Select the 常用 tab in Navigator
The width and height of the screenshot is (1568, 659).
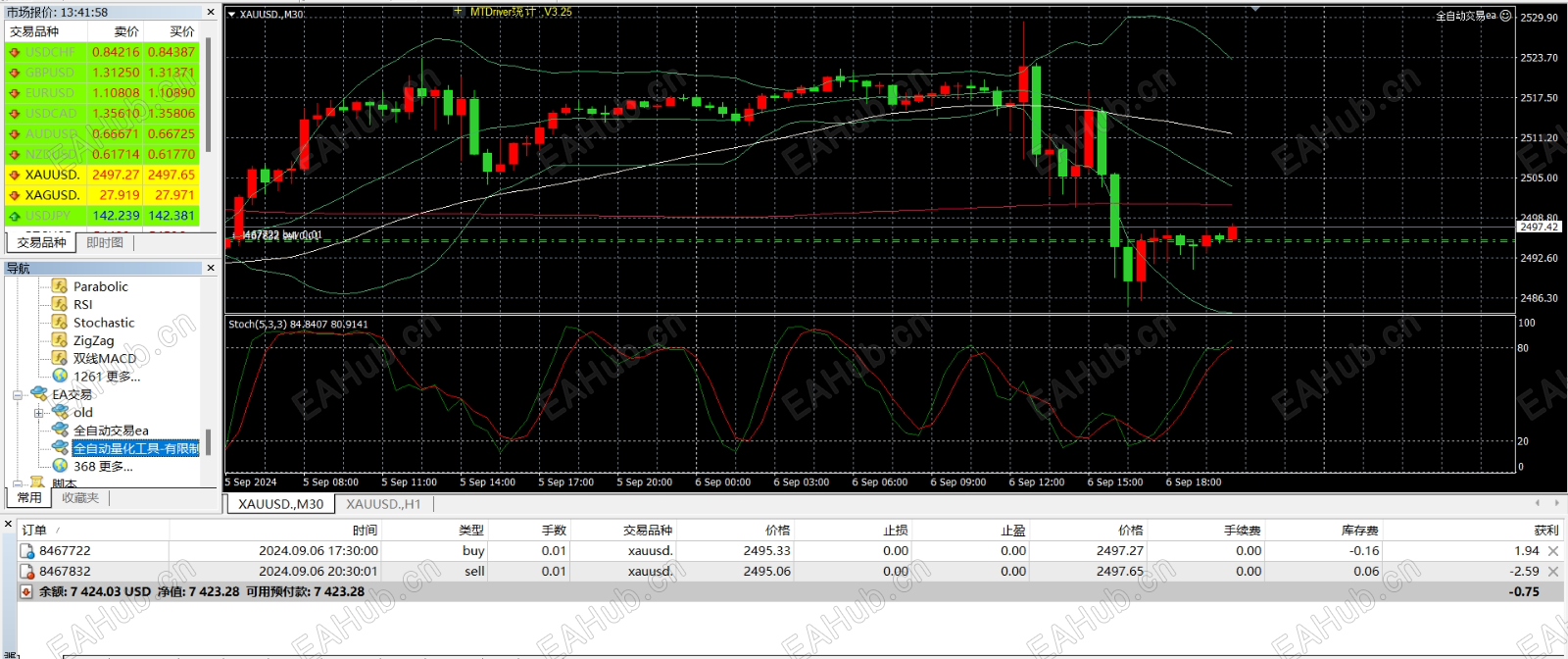click(x=29, y=498)
